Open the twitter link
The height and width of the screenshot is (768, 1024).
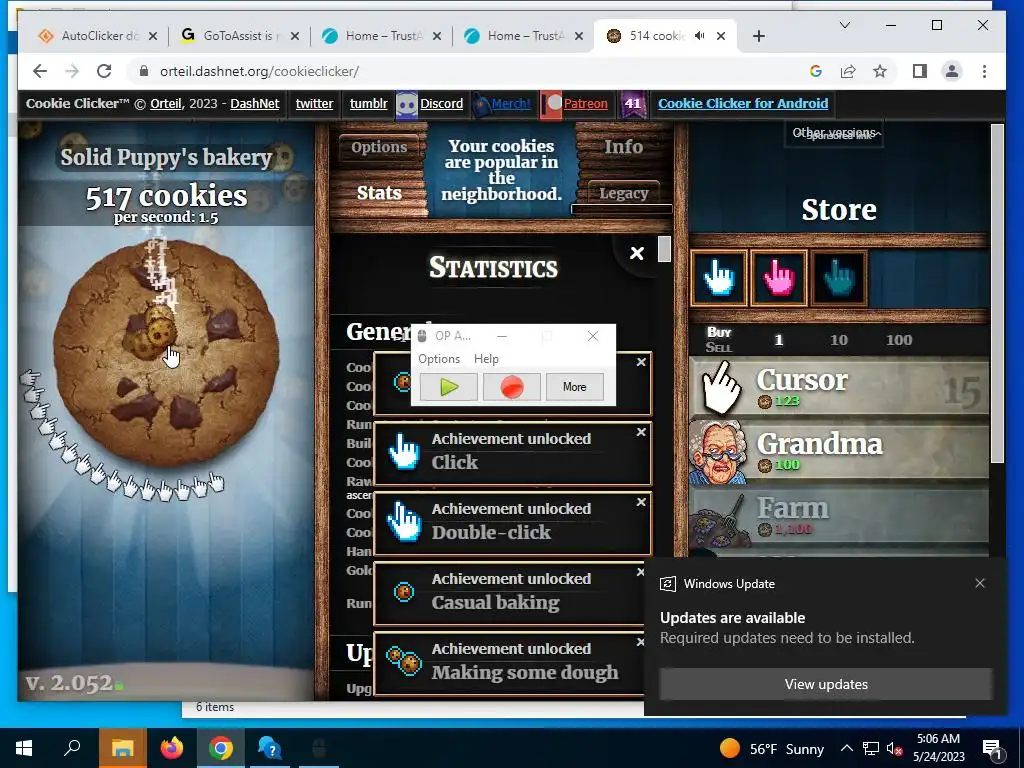(x=314, y=104)
